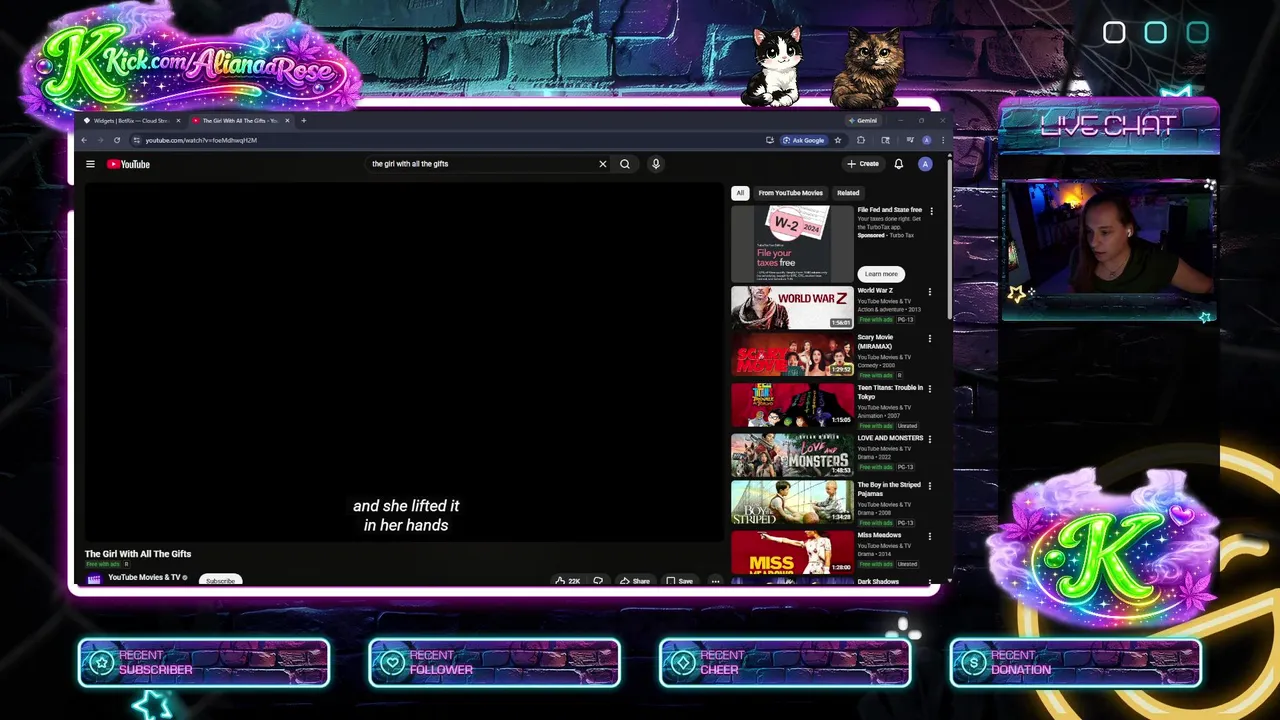
Task: Dislike the video with the thumbs-down
Action: 598,581
